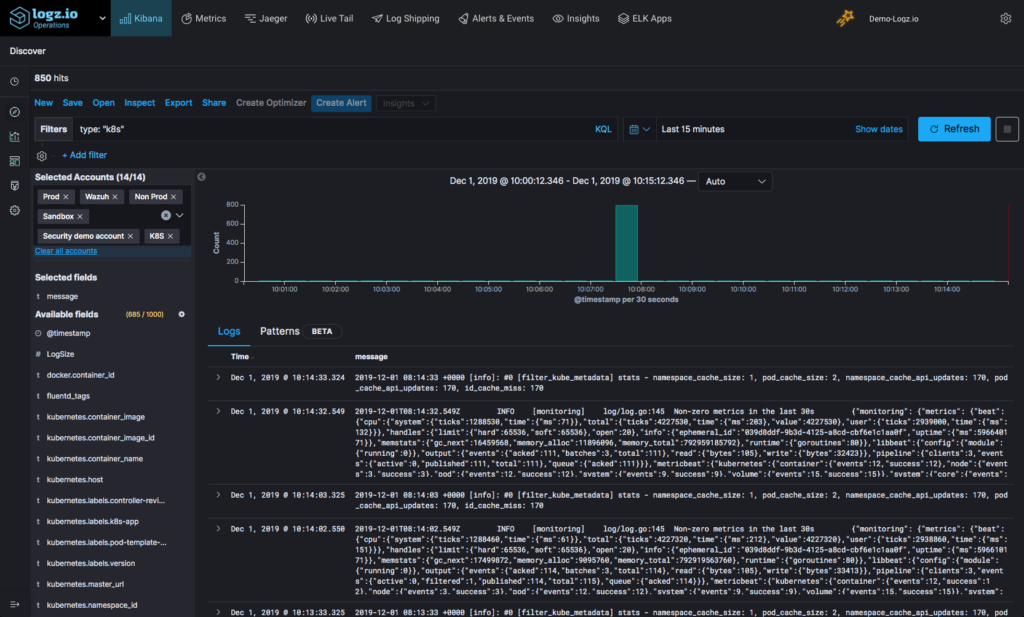Image resolution: width=1024 pixels, height=617 pixels.
Task: Click the Available fields settings gear
Action: tap(181, 314)
